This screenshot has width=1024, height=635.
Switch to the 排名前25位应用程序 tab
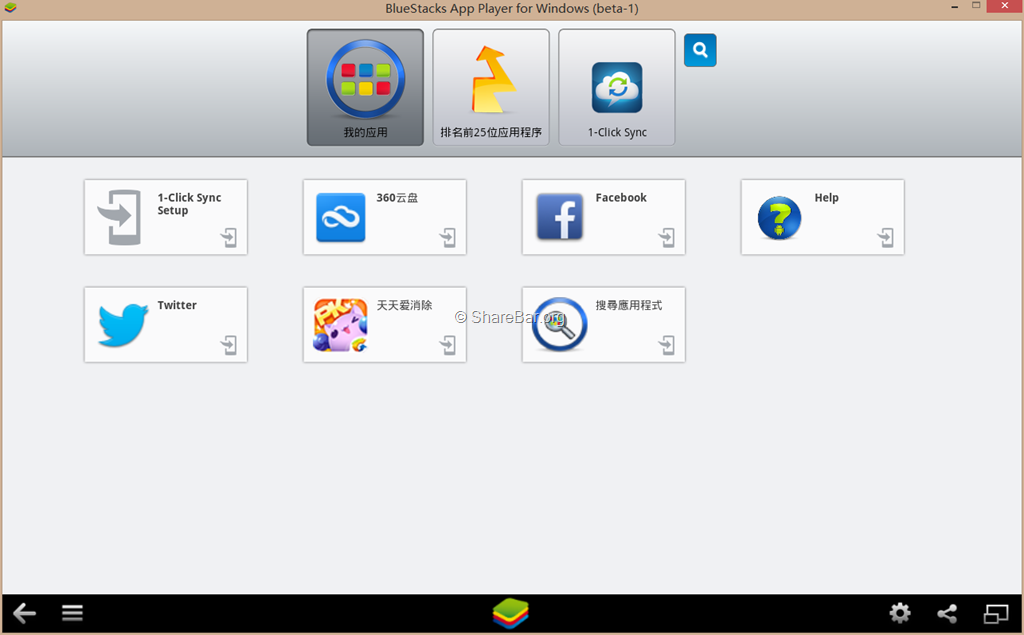(491, 87)
